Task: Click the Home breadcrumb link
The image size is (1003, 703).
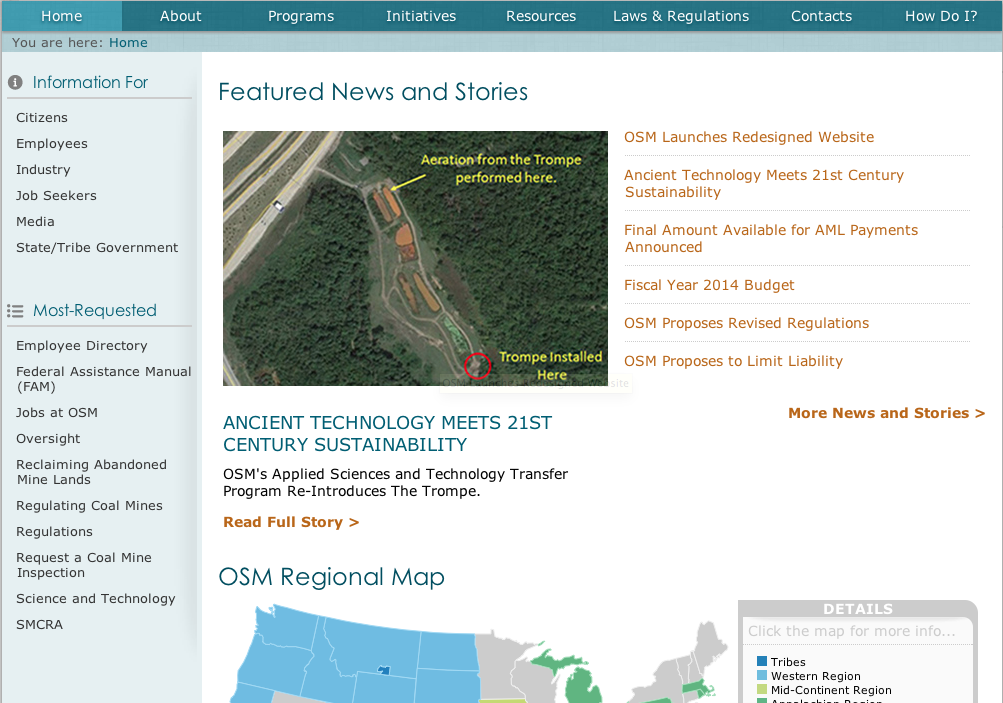Action: click(128, 43)
